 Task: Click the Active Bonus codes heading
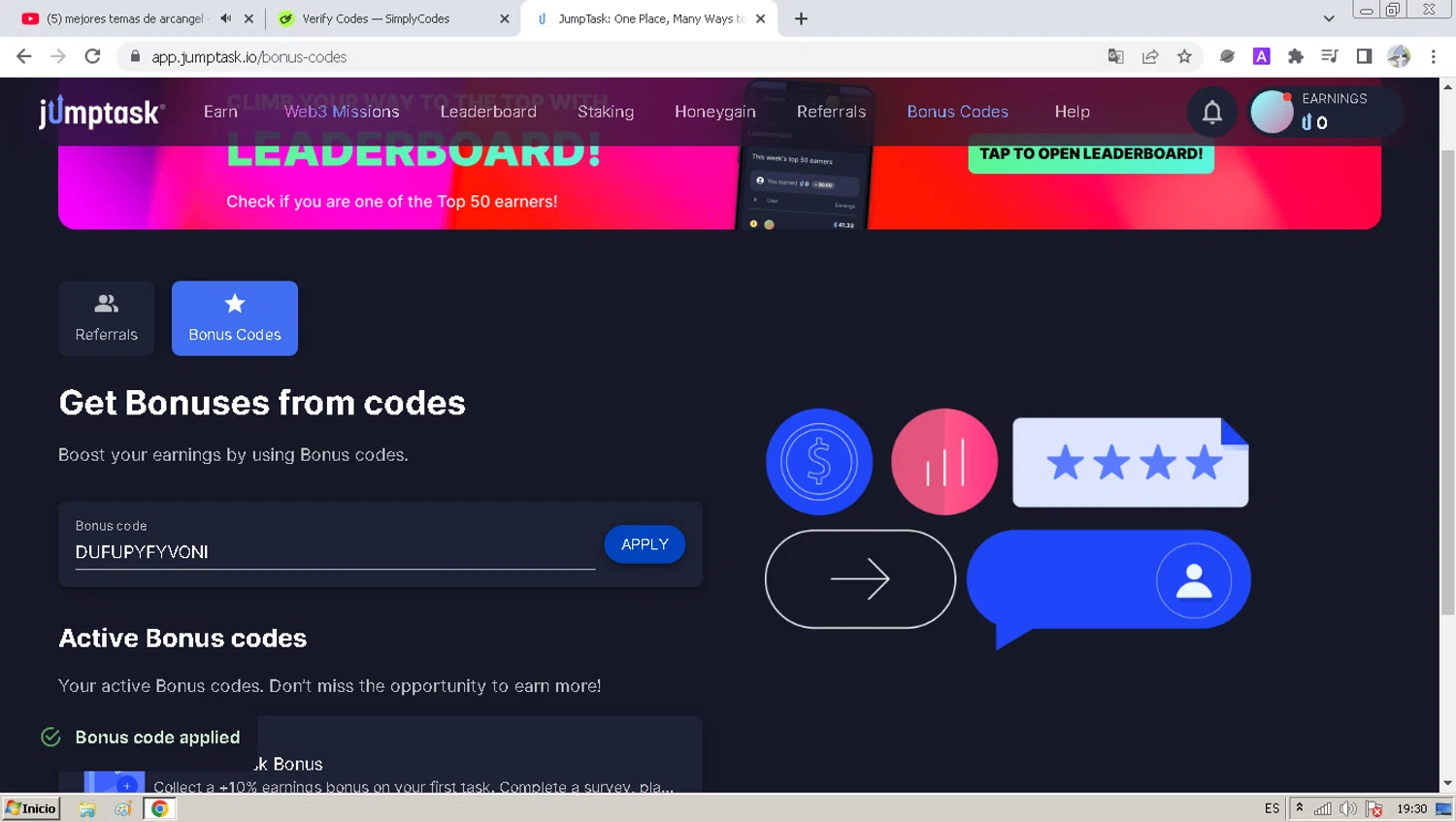click(x=182, y=638)
